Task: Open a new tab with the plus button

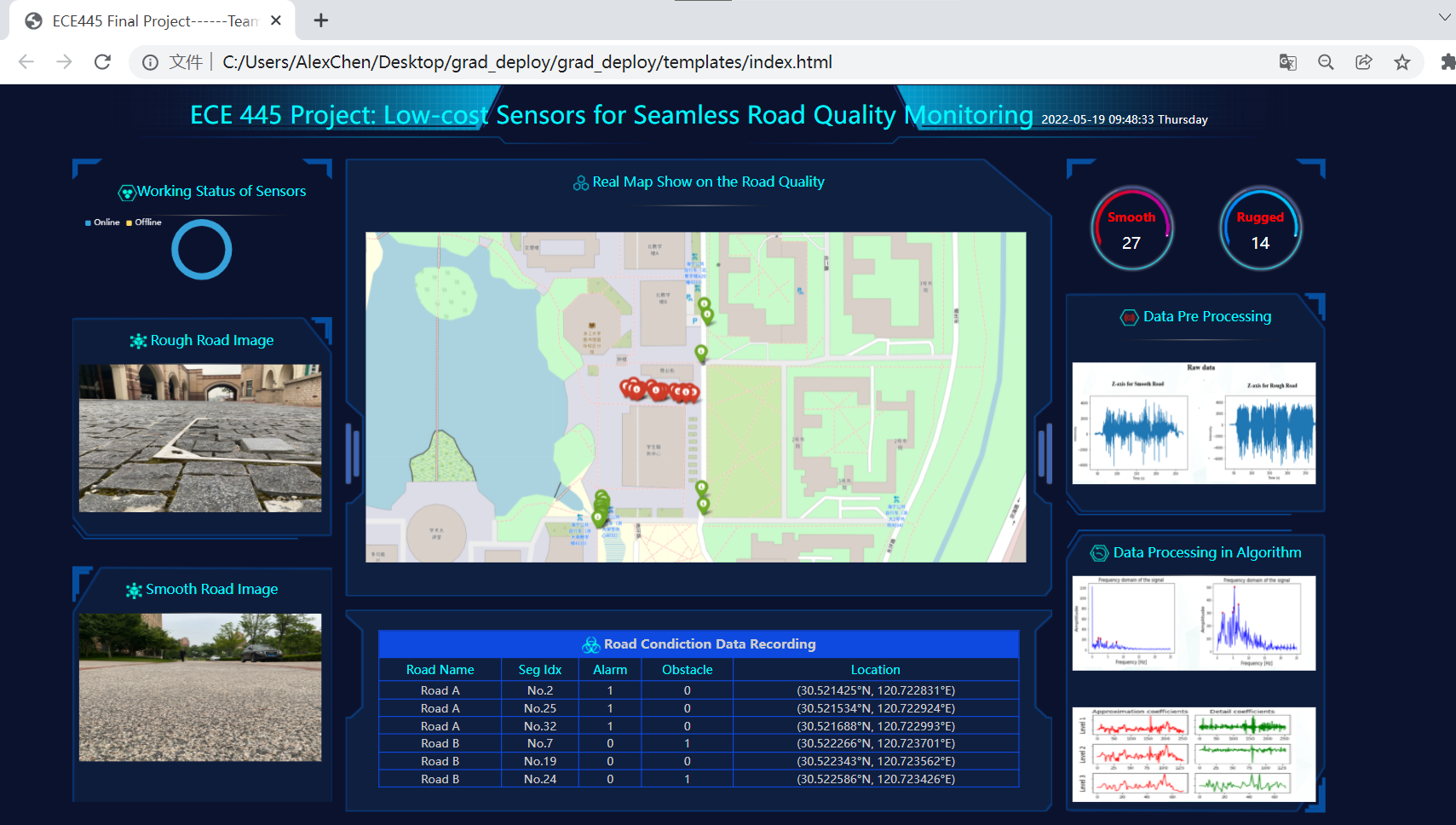Action: tap(320, 19)
